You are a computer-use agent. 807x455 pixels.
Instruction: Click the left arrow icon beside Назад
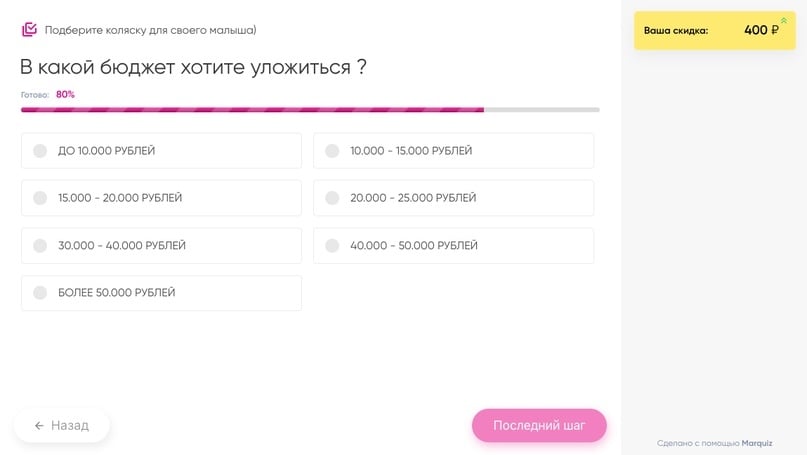coord(39,426)
